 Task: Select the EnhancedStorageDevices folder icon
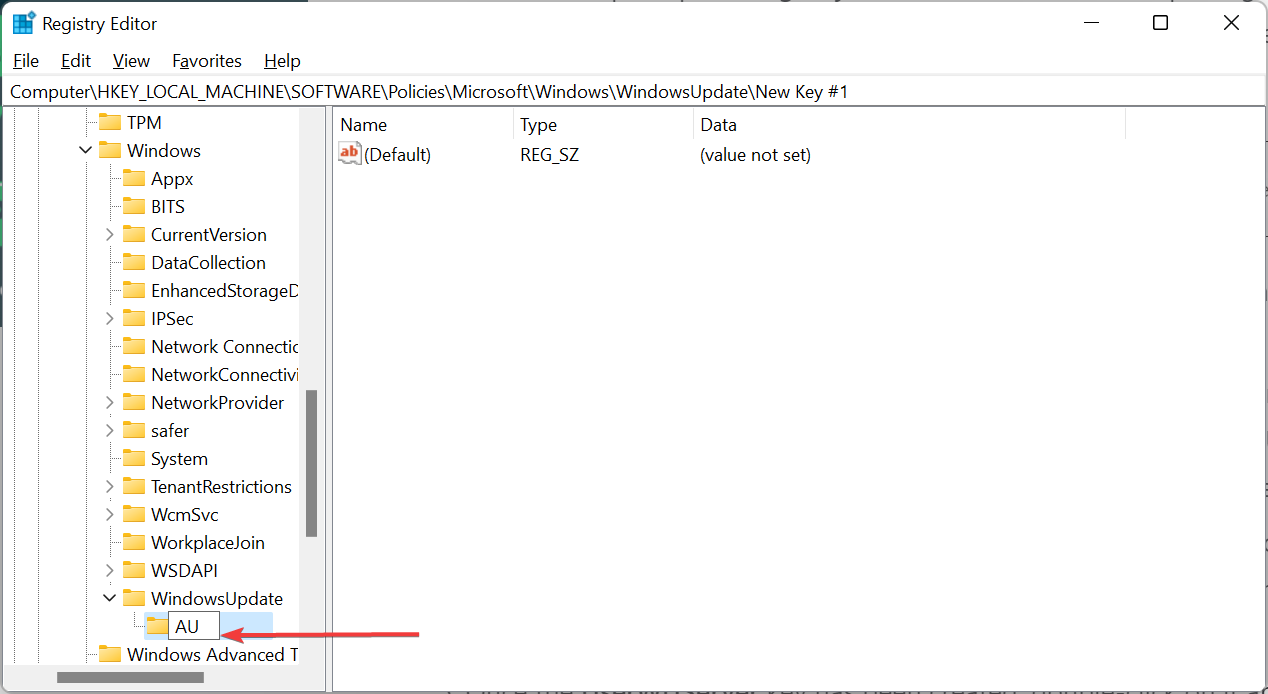(x=134, y=291)
